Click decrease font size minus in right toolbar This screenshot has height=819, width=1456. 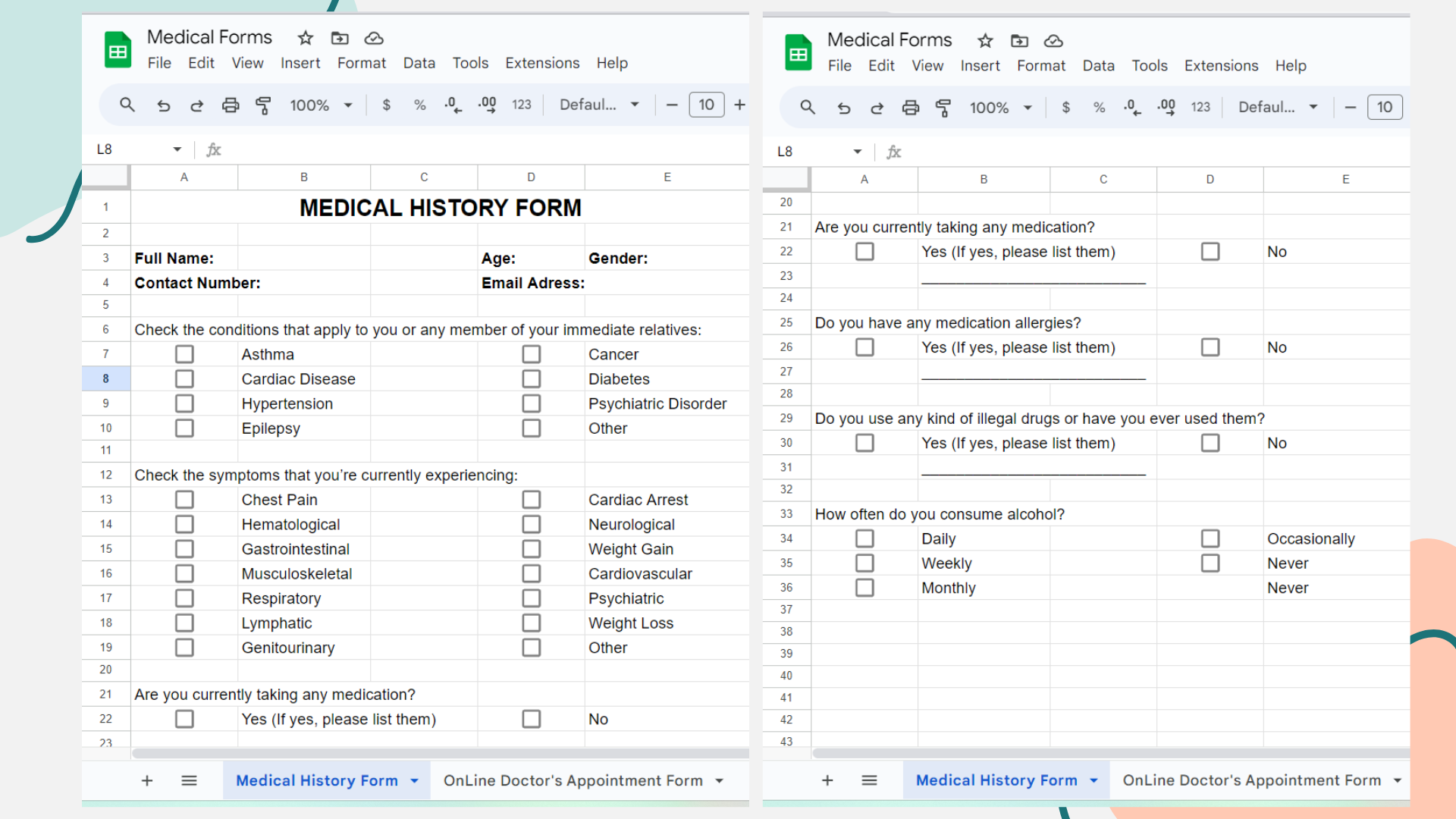pos(1351,108)
